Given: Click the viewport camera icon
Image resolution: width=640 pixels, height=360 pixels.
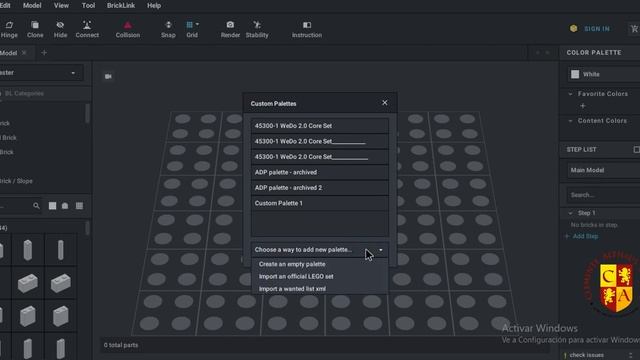Looking at the screenshot, I should [x=108, y=76].
